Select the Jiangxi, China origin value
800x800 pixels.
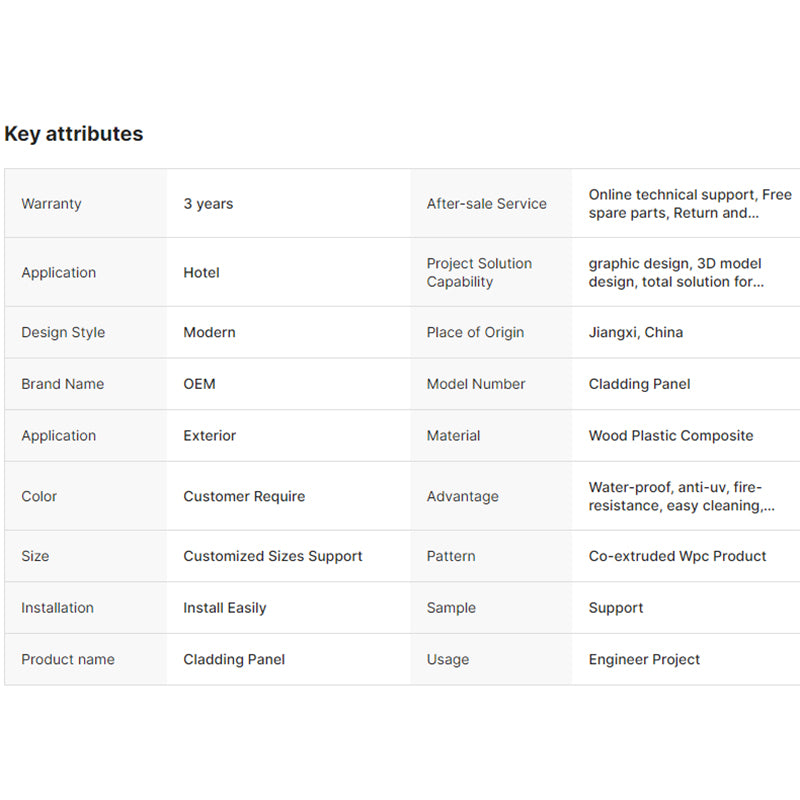click(635, 333)
